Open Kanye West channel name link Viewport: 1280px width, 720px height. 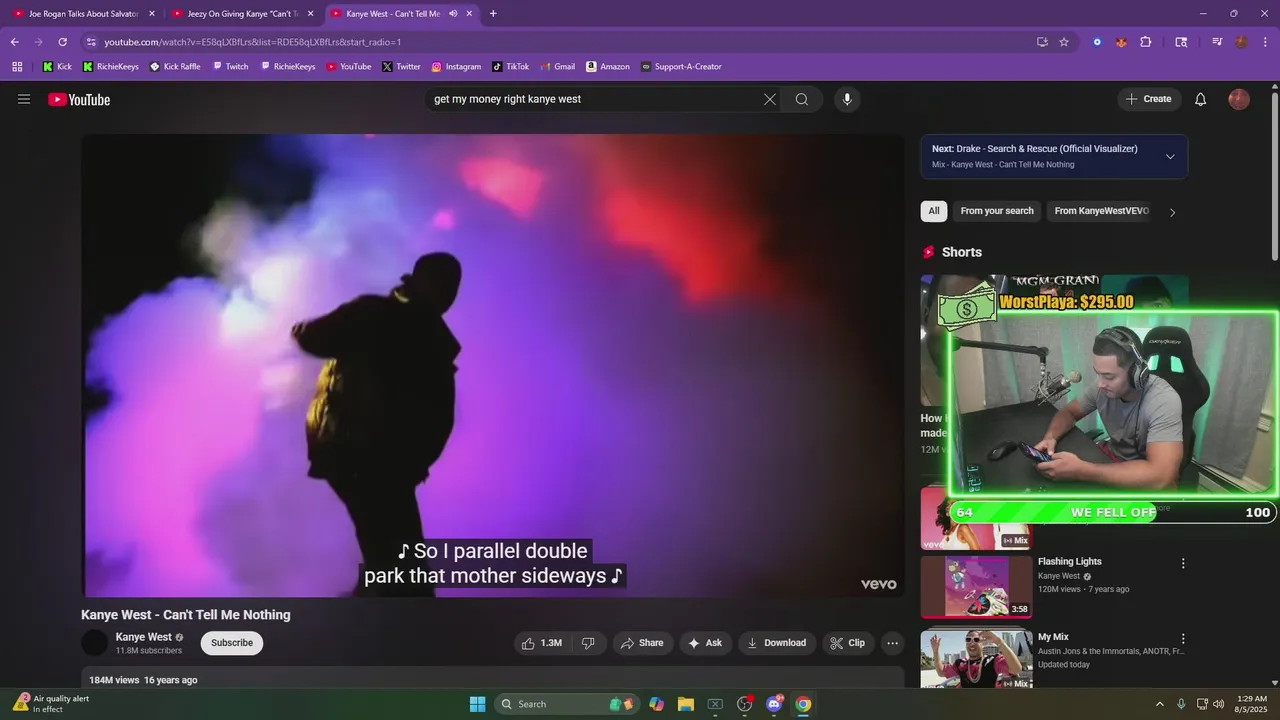point(143,637)
